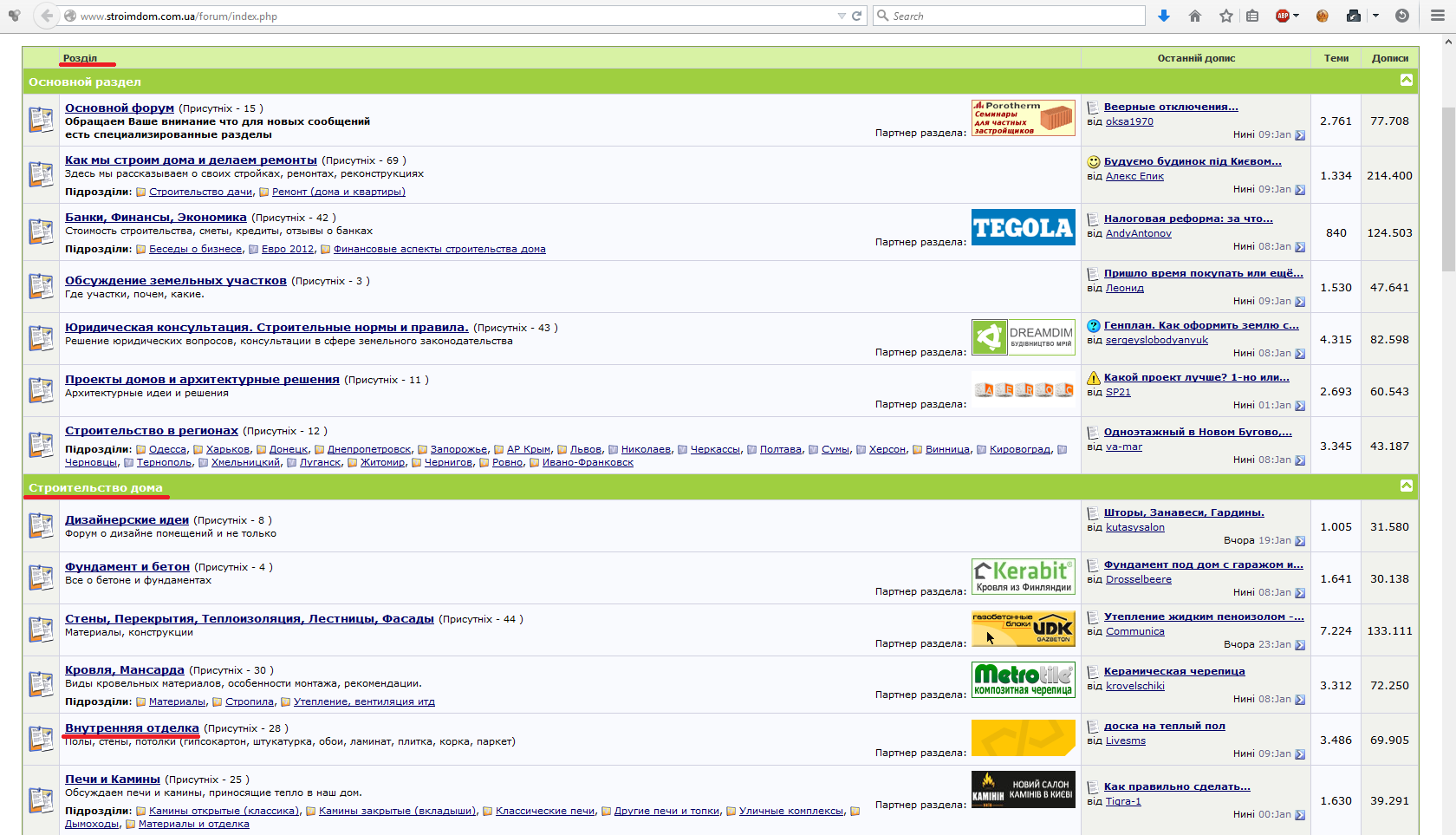Open the URL bar history dropdown
This screenshot has width=1456, height=835.
(841, 16)
